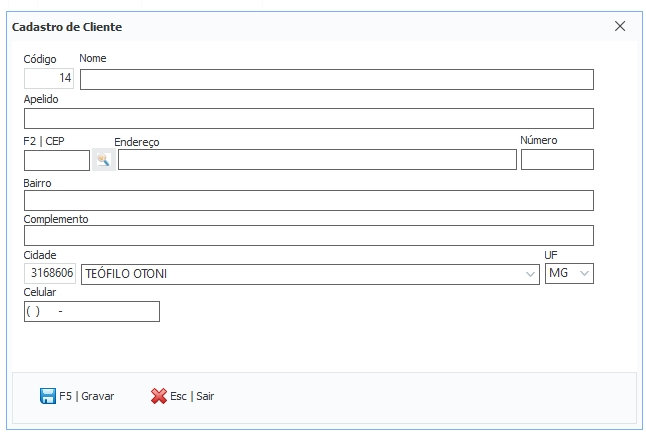Click into the Apelido text field
Screen dimensions: 646x441
(308, 119)
